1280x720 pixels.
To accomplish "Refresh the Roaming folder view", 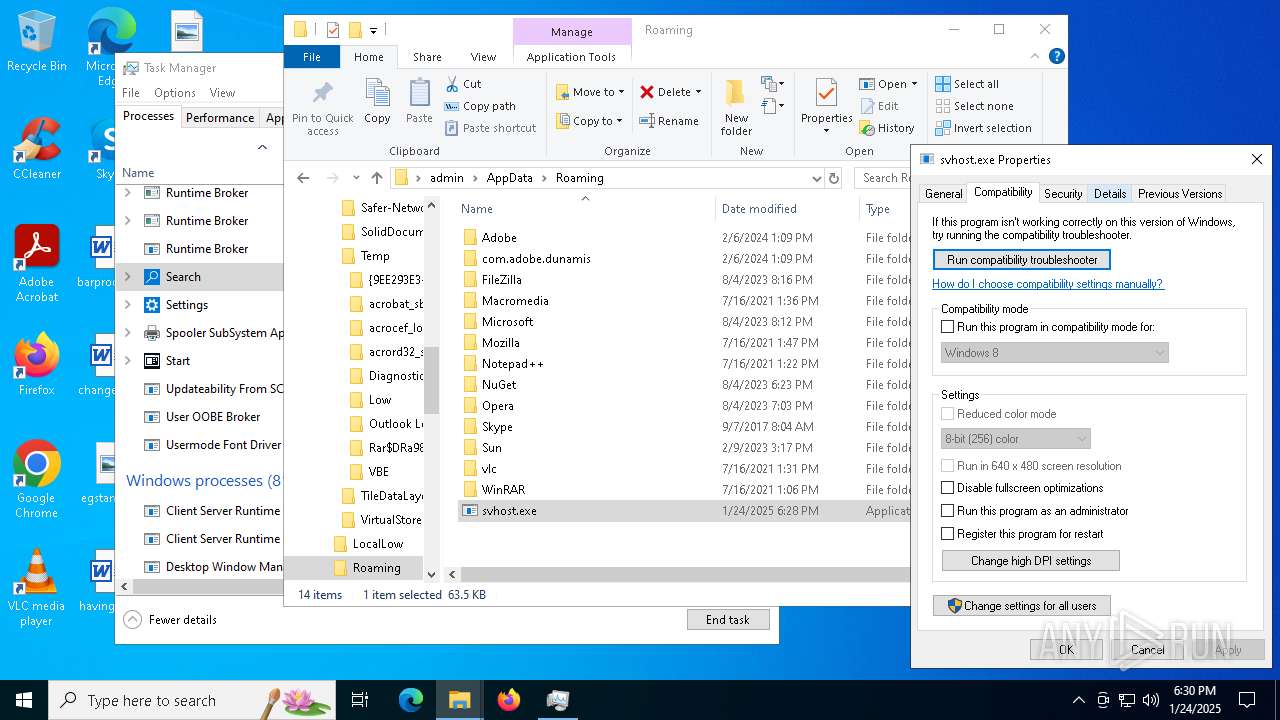I will 834,178.
